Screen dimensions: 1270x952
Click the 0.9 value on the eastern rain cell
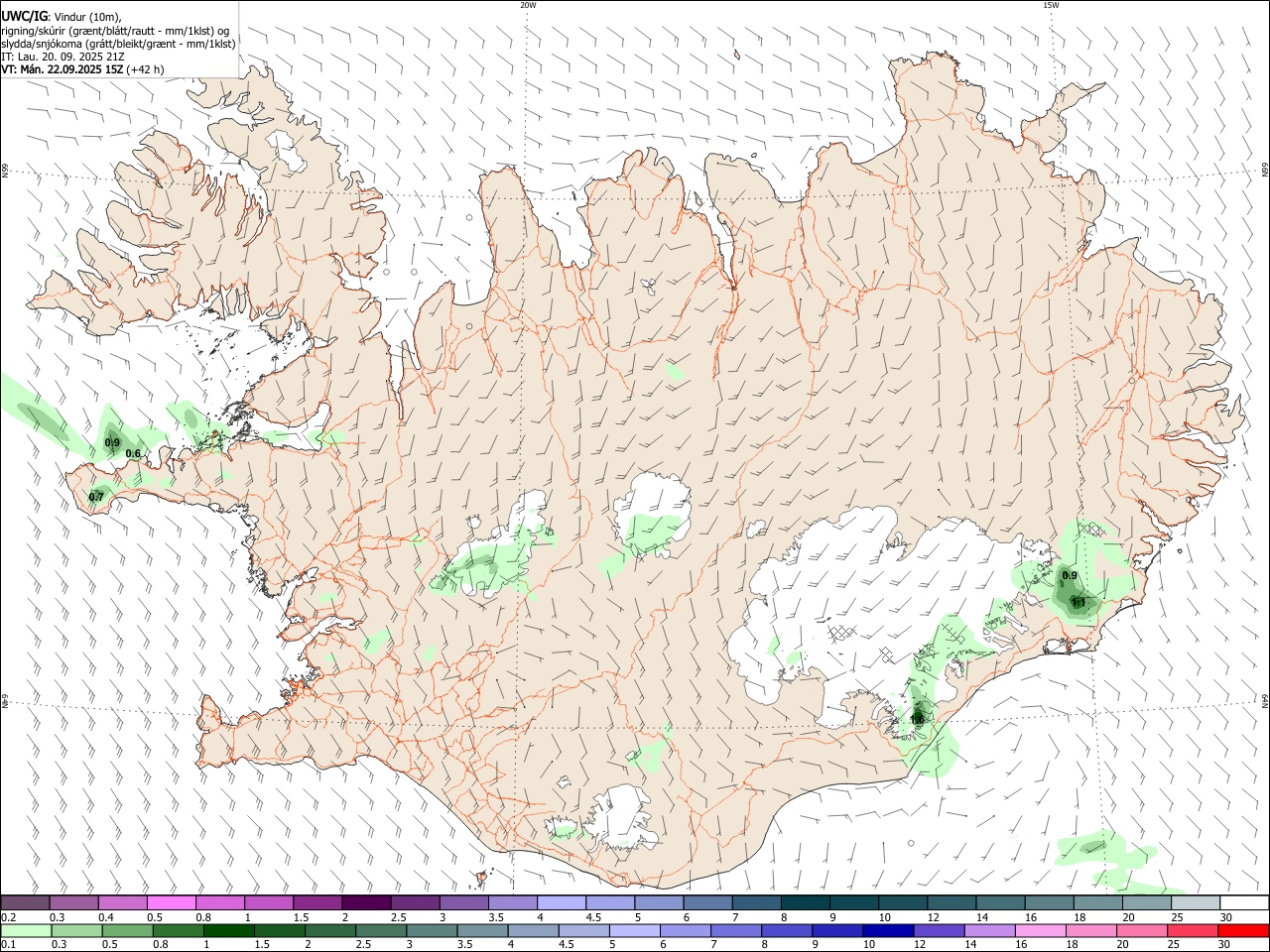(1070, 575)
